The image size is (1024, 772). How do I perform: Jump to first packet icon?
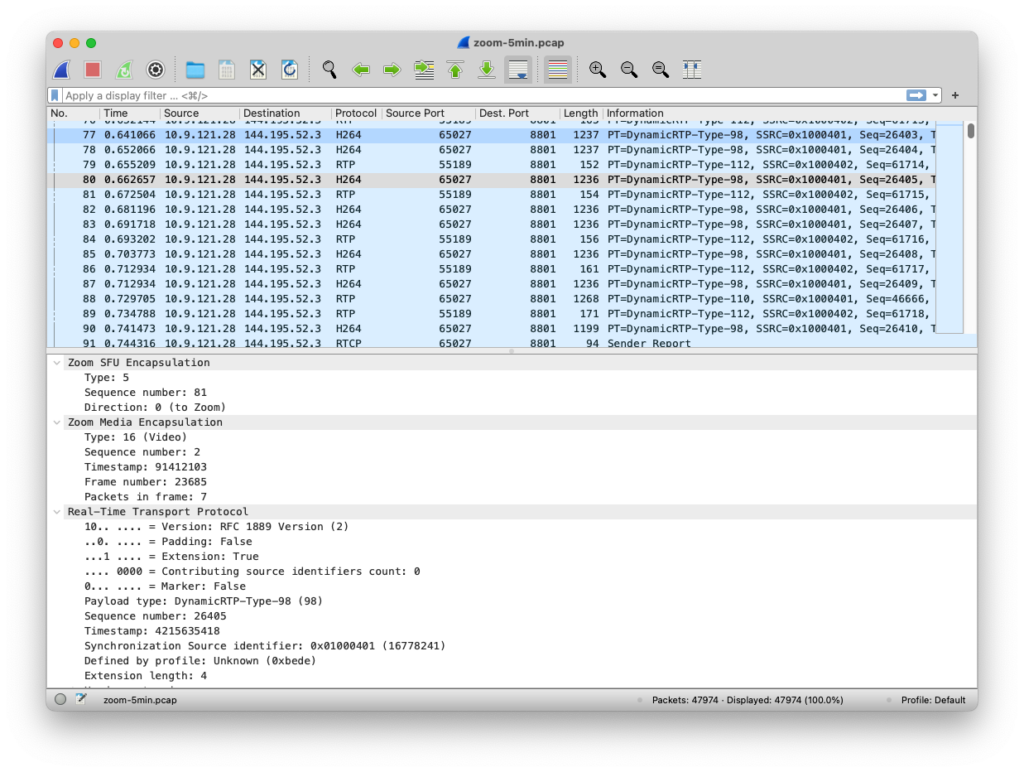coord(455,69)
